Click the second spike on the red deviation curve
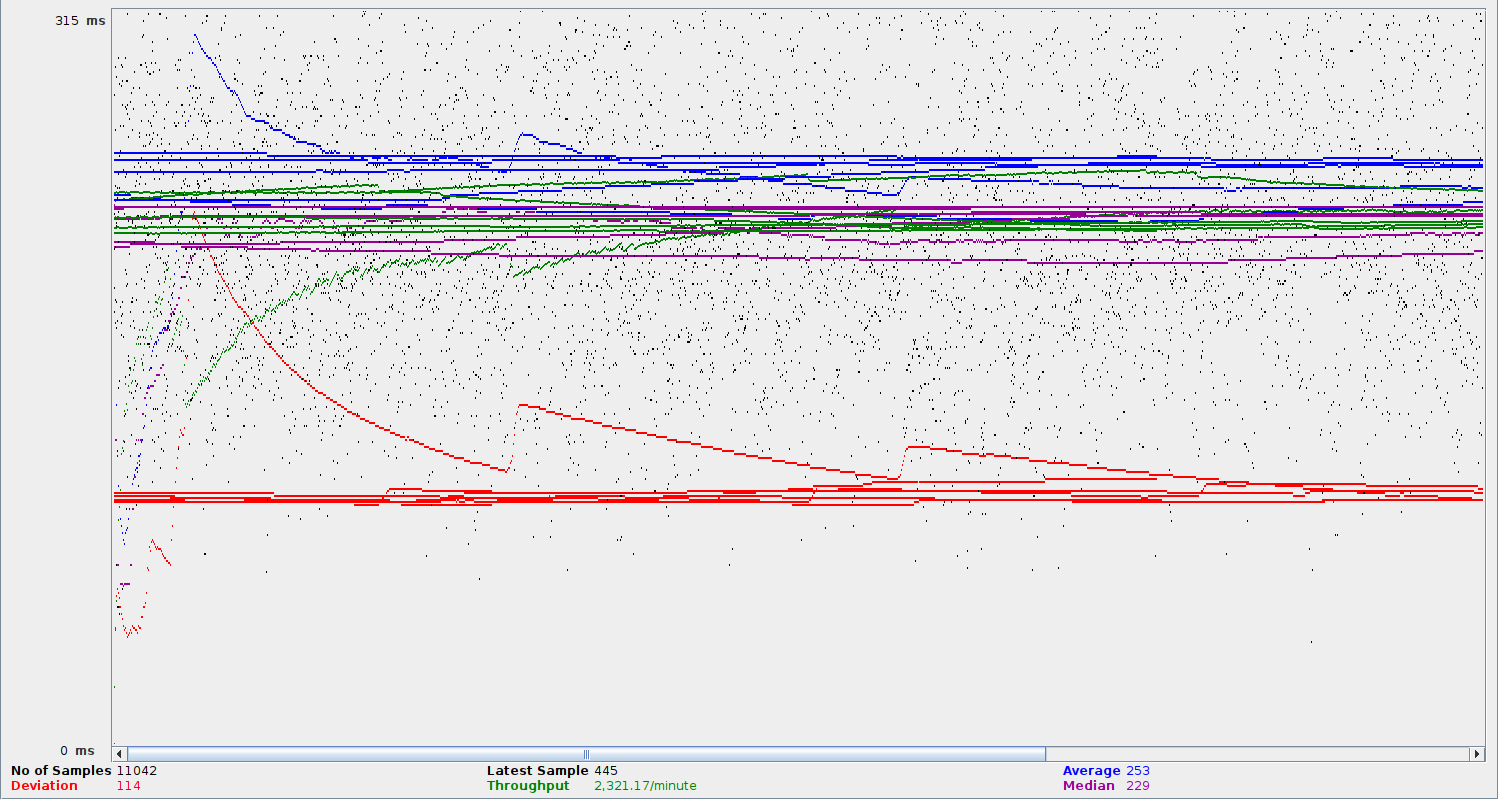The height and width of the screenshot is (801, 1500). point(520,405)
